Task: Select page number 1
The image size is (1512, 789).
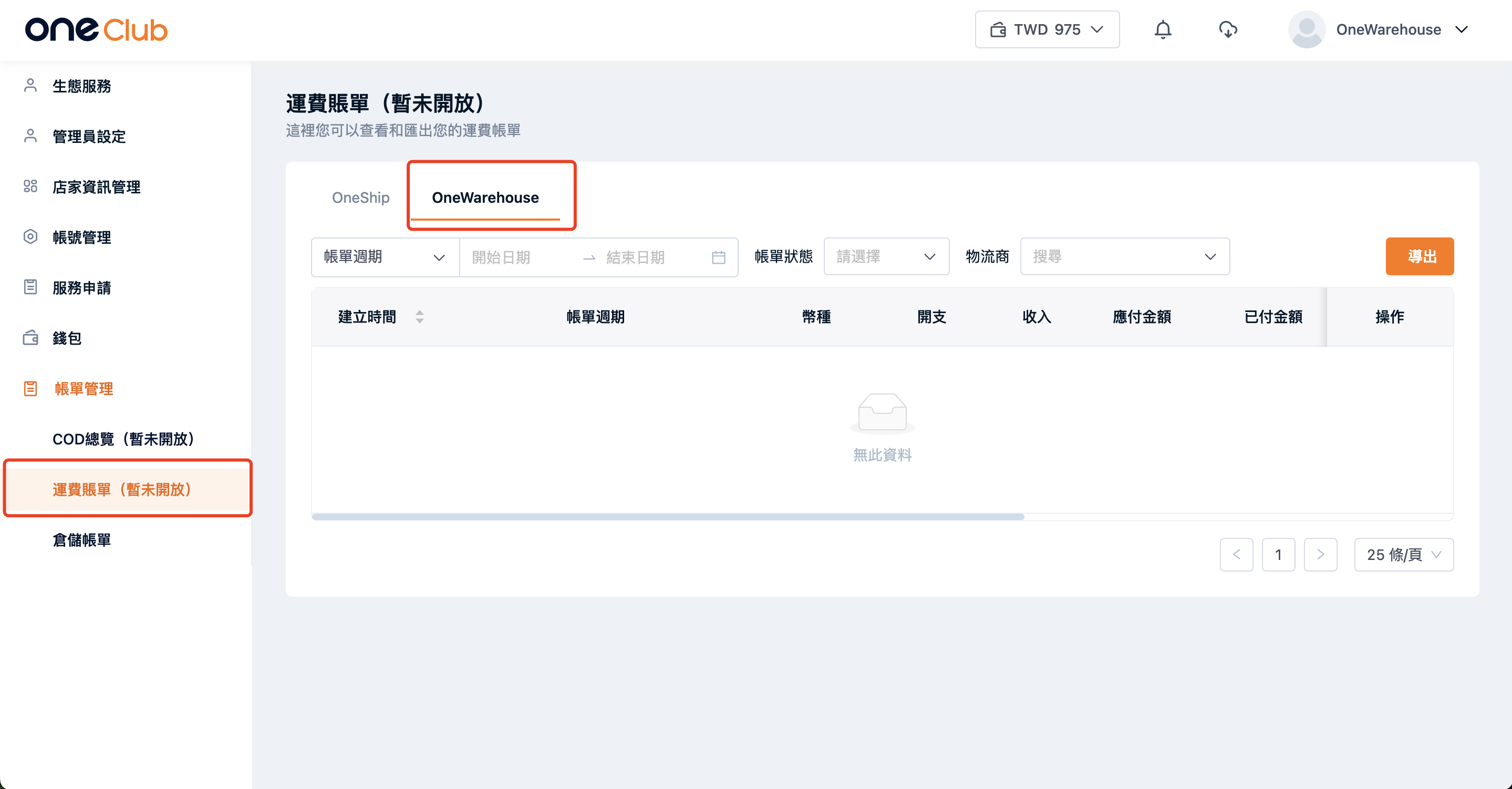Action: [x=1278, y=555]
